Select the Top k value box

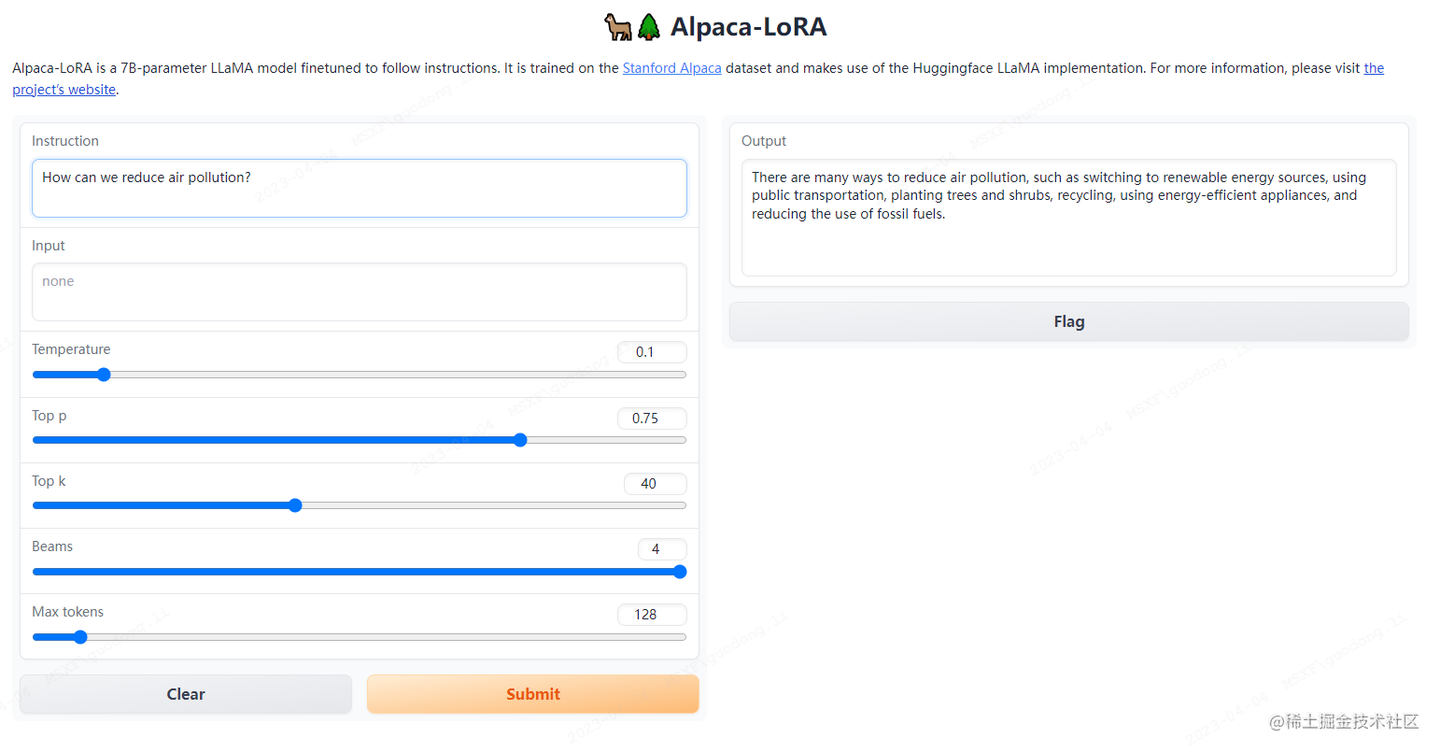click(x=654, y=484)
